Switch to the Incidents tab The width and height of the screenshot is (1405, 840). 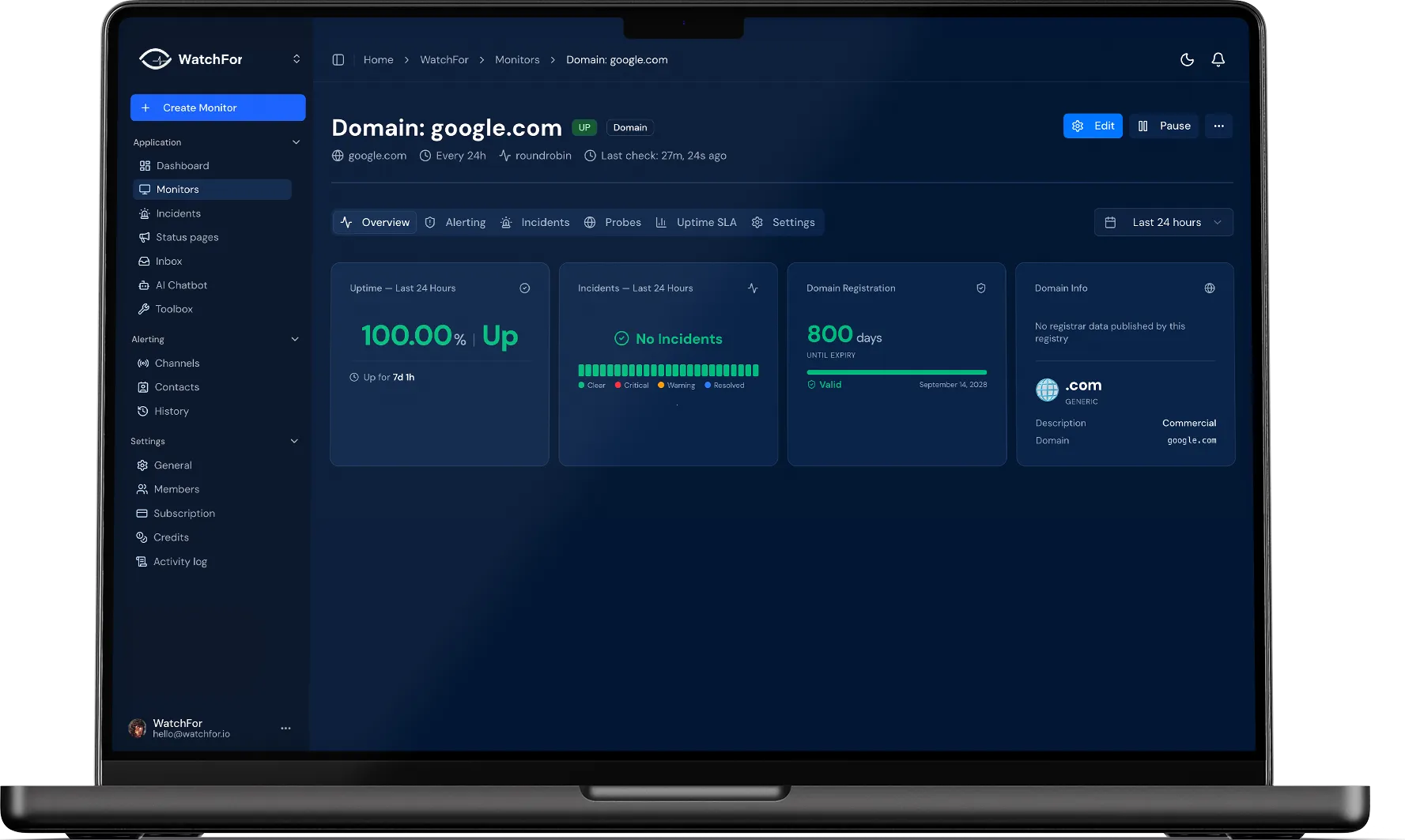[x=535, y=223]
